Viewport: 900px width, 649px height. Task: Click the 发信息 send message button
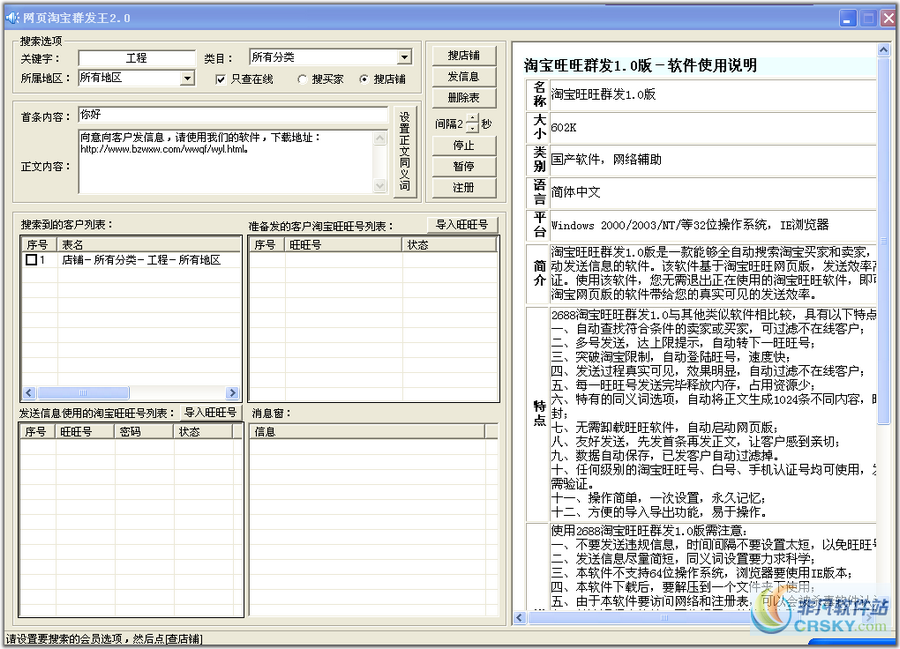point(464,77)
